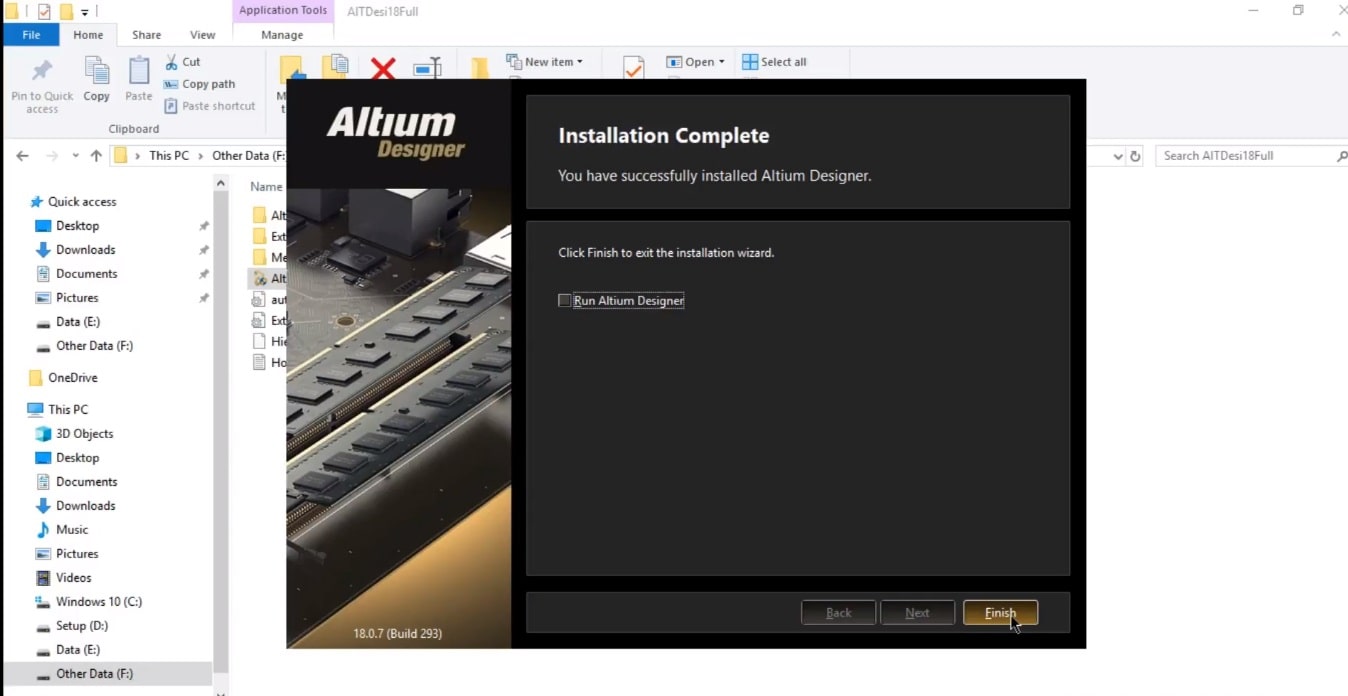
Task: Click the Finish button in installer
Action: click(1000, 613)
